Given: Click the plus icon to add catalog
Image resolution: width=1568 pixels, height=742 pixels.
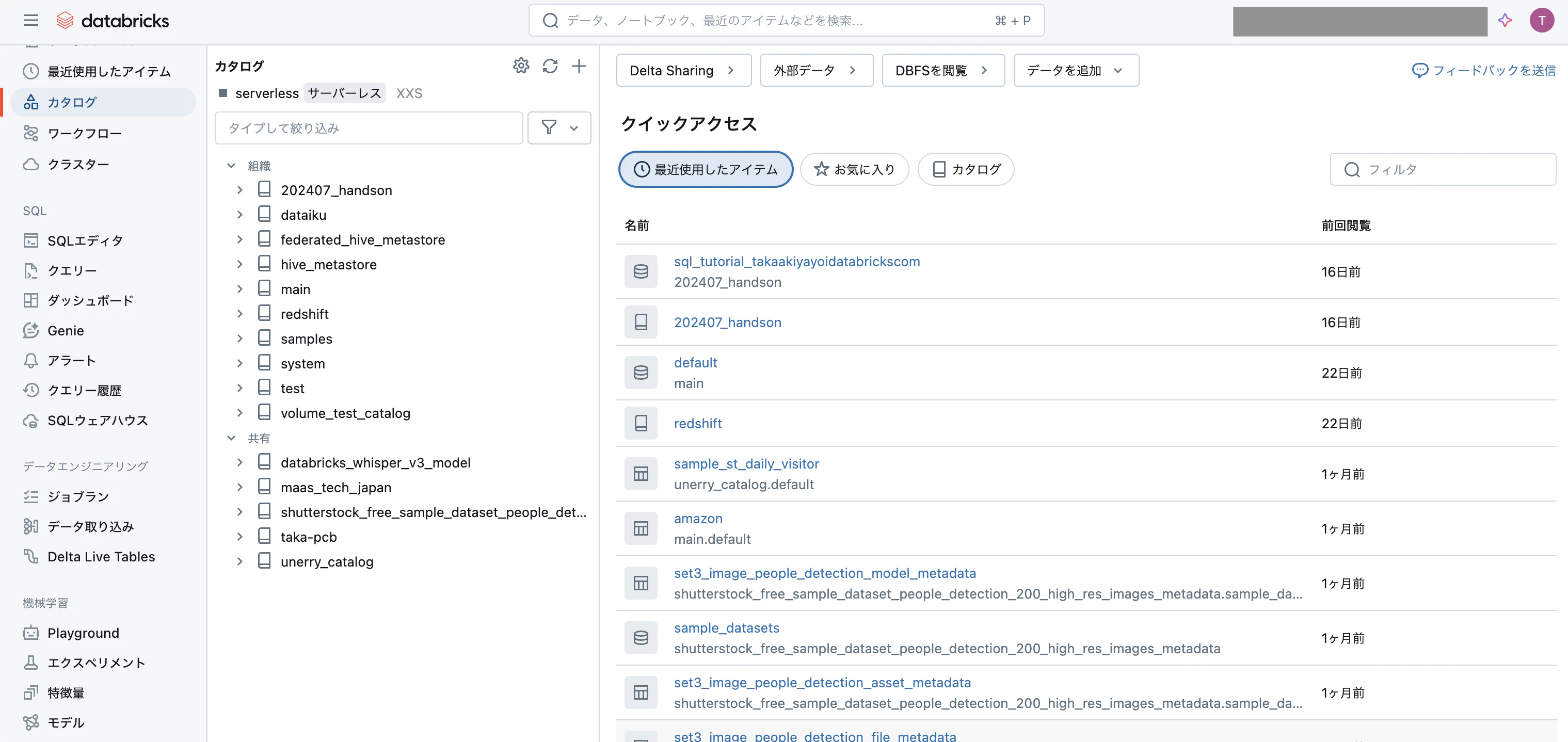Looking at the screenshot, I should (x=579, y=66).
